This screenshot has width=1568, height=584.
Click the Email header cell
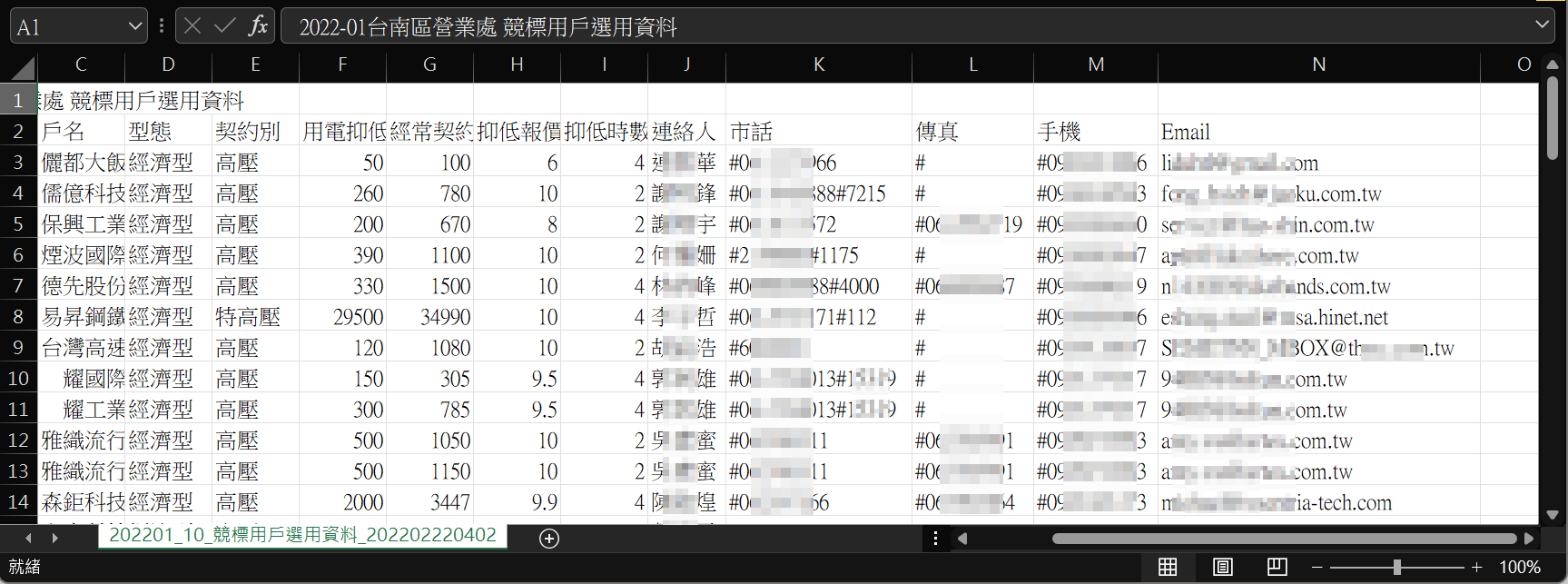pos(1319,131)
